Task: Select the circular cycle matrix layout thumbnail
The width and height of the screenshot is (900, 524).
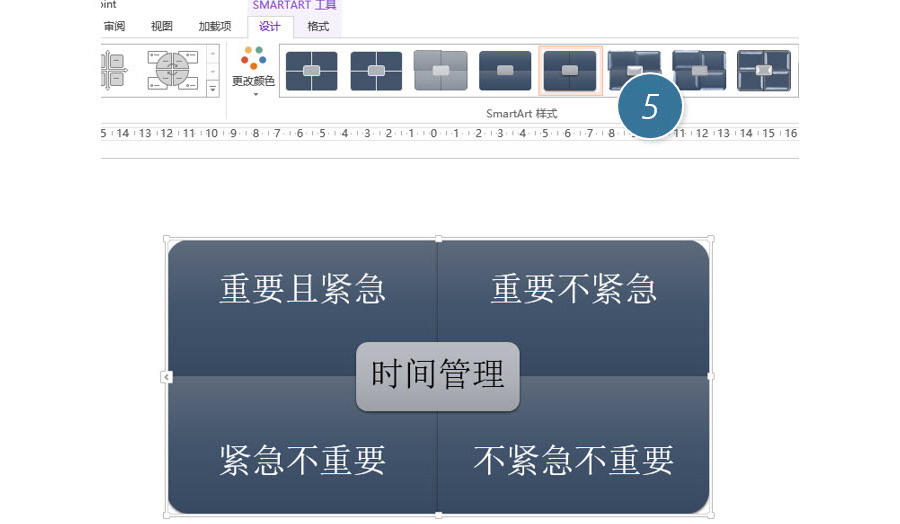Action: tap(173, 70)
